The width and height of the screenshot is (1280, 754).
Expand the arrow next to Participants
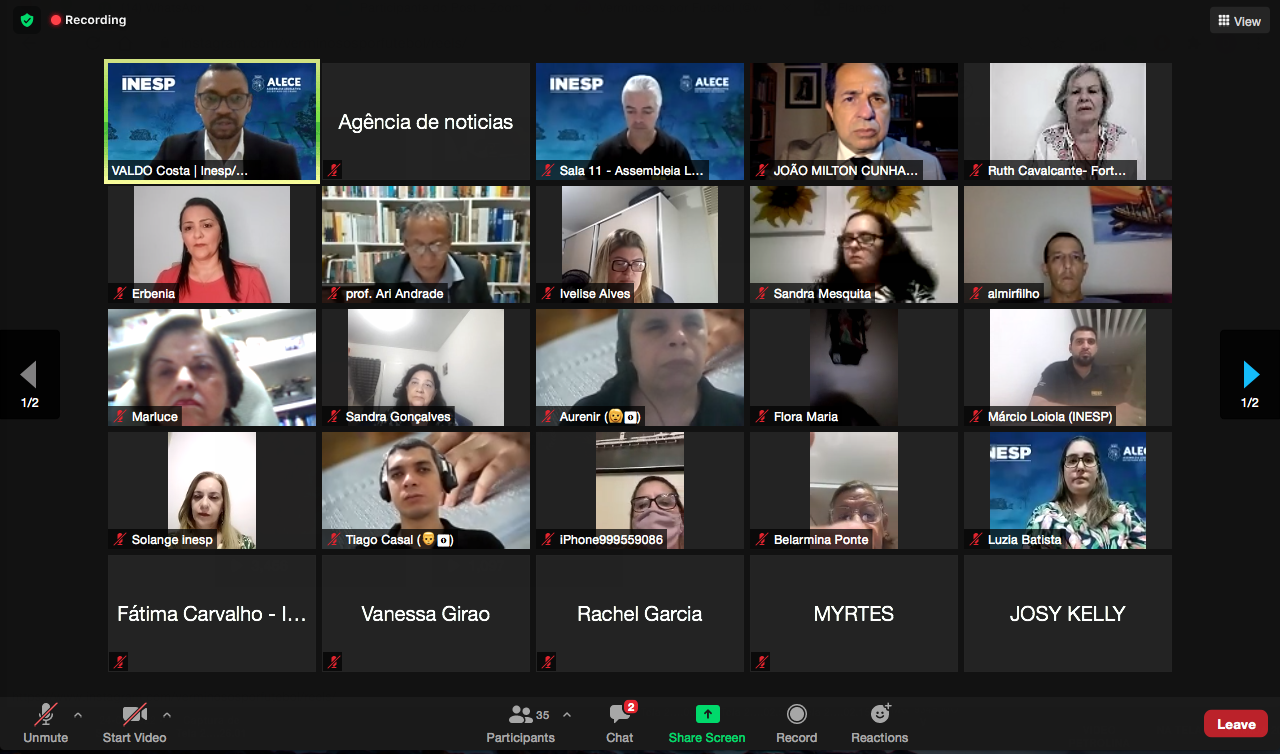(x=567, y=715)
